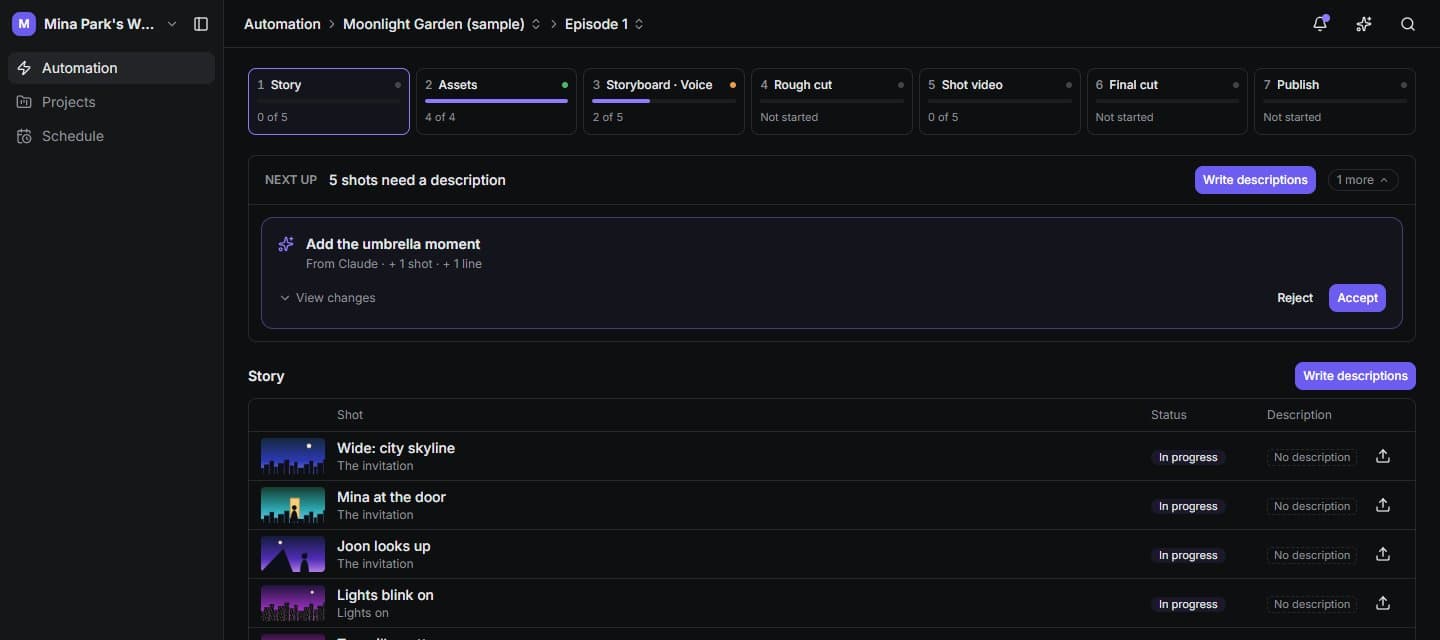Click Write descriptions beside Story heading
The height and width of the screenshot is (640, 1440).
pos(1355,376)
